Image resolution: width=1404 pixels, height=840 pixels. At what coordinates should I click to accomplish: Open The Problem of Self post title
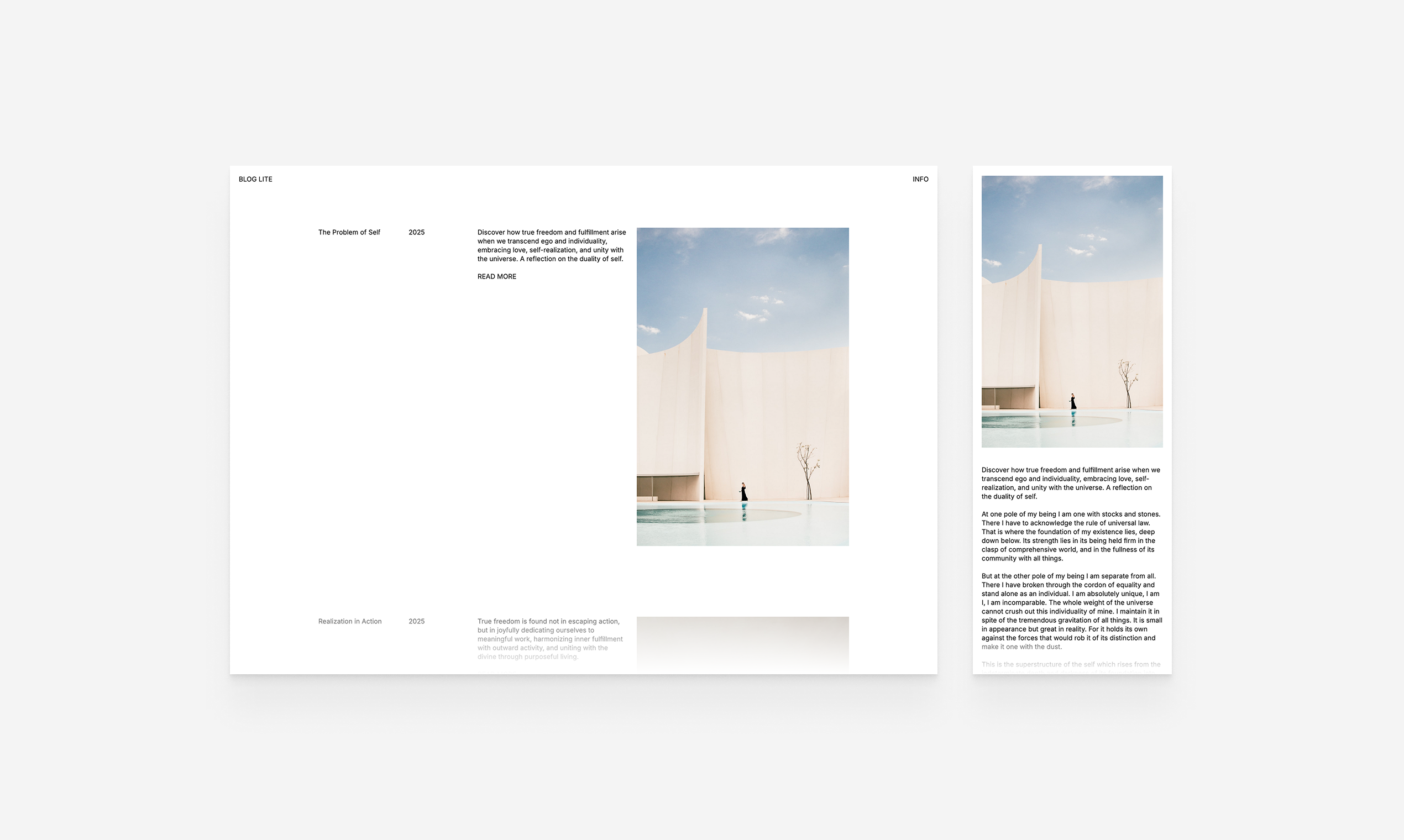[349, 232]
